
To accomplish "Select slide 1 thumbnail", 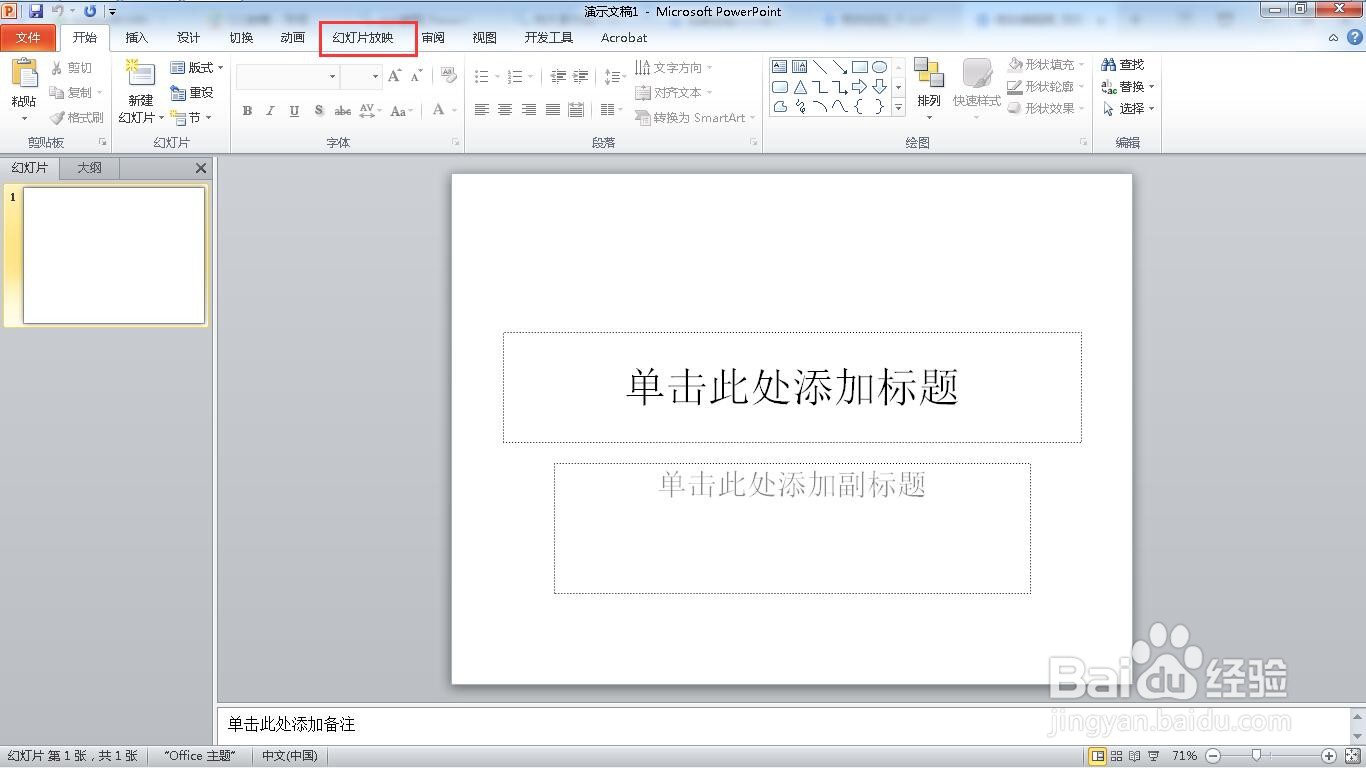I will click(114, 256).
